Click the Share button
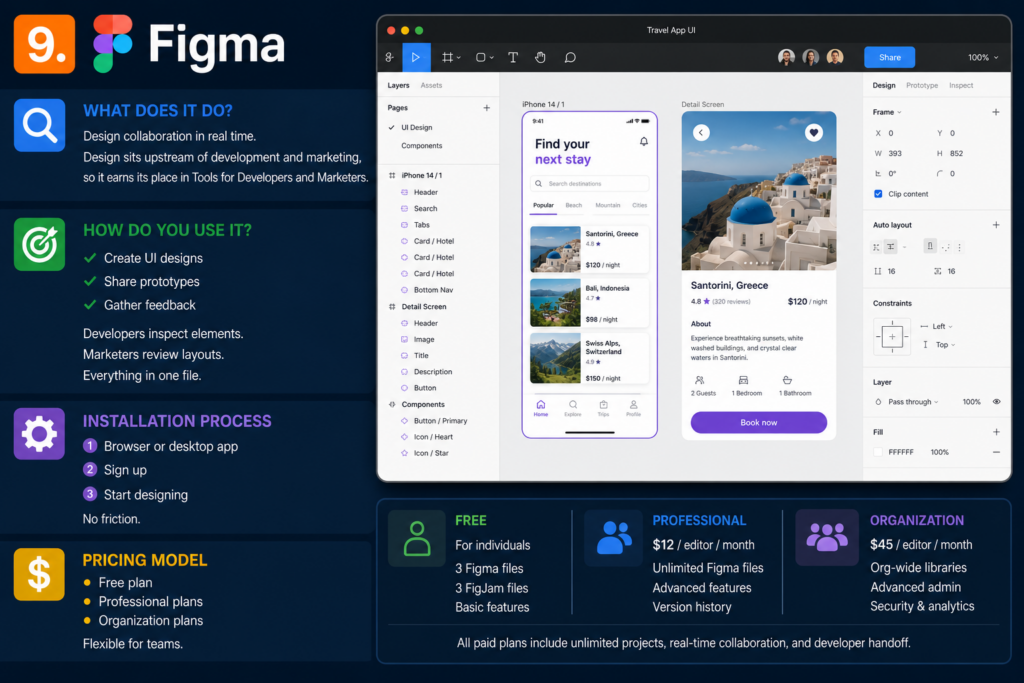The height and width of the screenshot is (683, 1024). pyautogui.click(x=889, y=57)
